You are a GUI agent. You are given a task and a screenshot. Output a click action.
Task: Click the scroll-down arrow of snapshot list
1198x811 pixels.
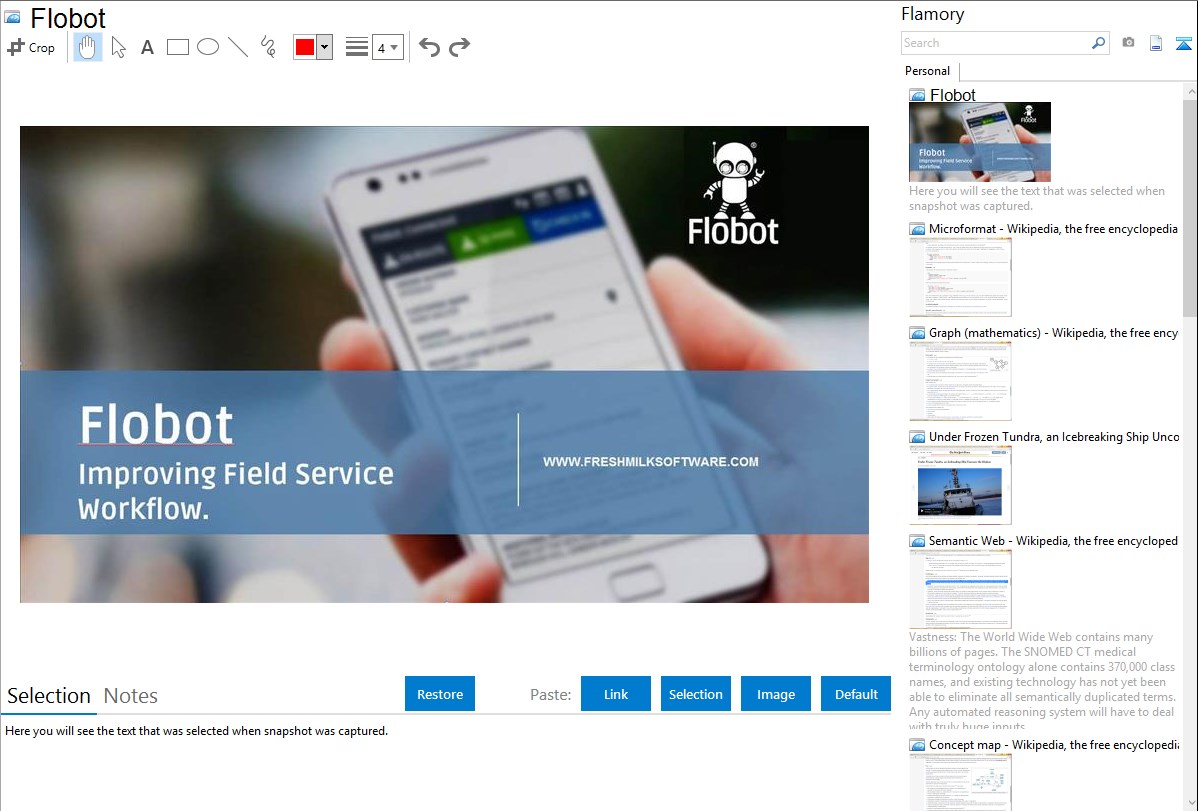point(1190,803)
